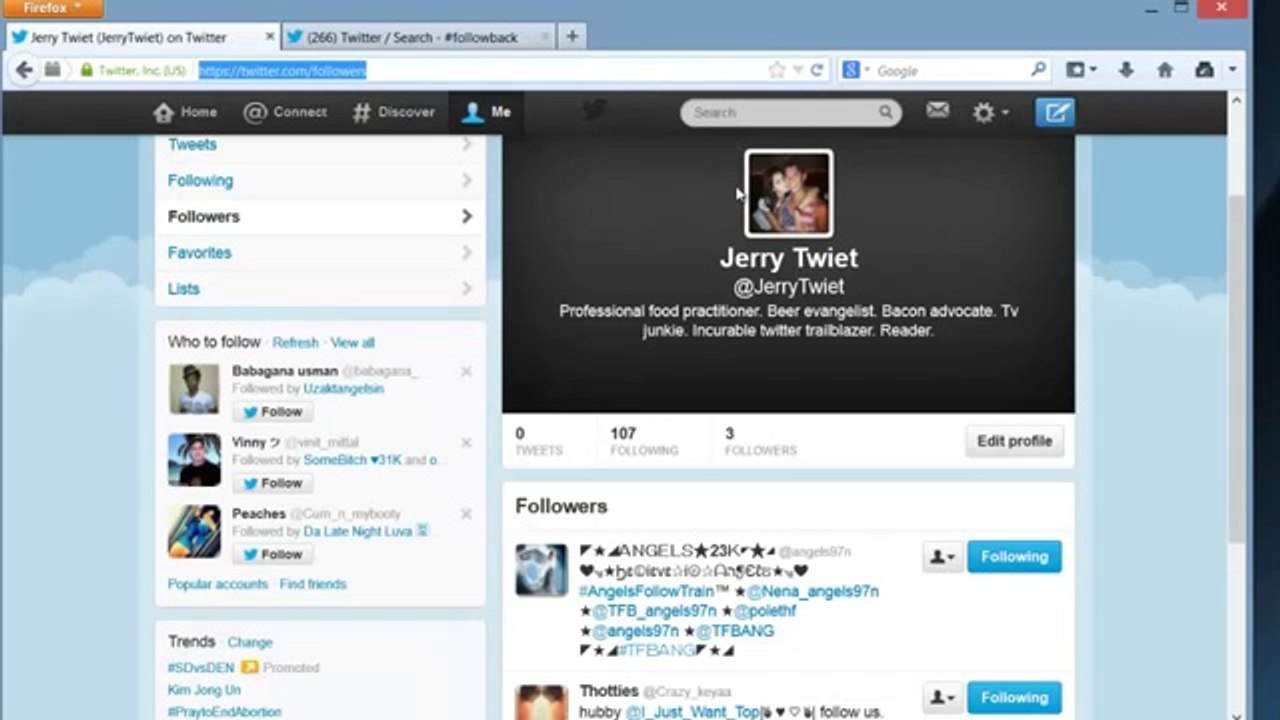Open the Kim Jong Un trend
The width and height of the screenshot is (1280, 720).
[204, 690]
